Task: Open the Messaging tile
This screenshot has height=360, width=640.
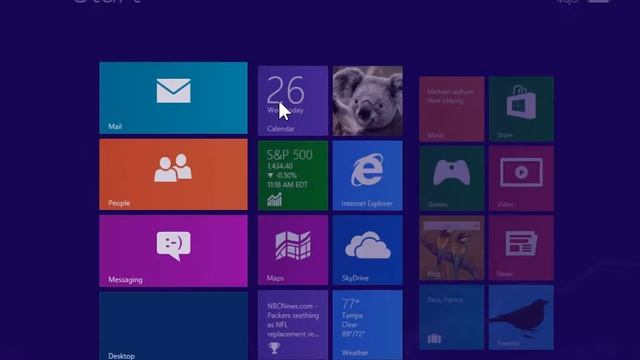Action: click(173, 251)
